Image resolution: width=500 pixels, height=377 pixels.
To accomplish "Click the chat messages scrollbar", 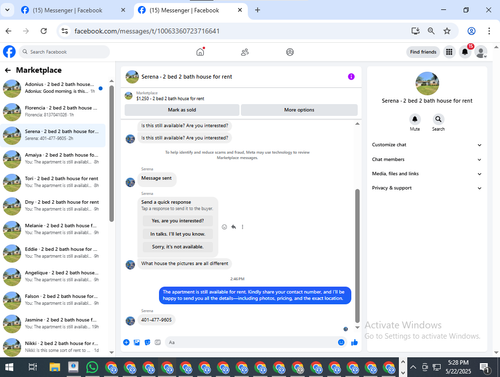I will pos(357,255).
